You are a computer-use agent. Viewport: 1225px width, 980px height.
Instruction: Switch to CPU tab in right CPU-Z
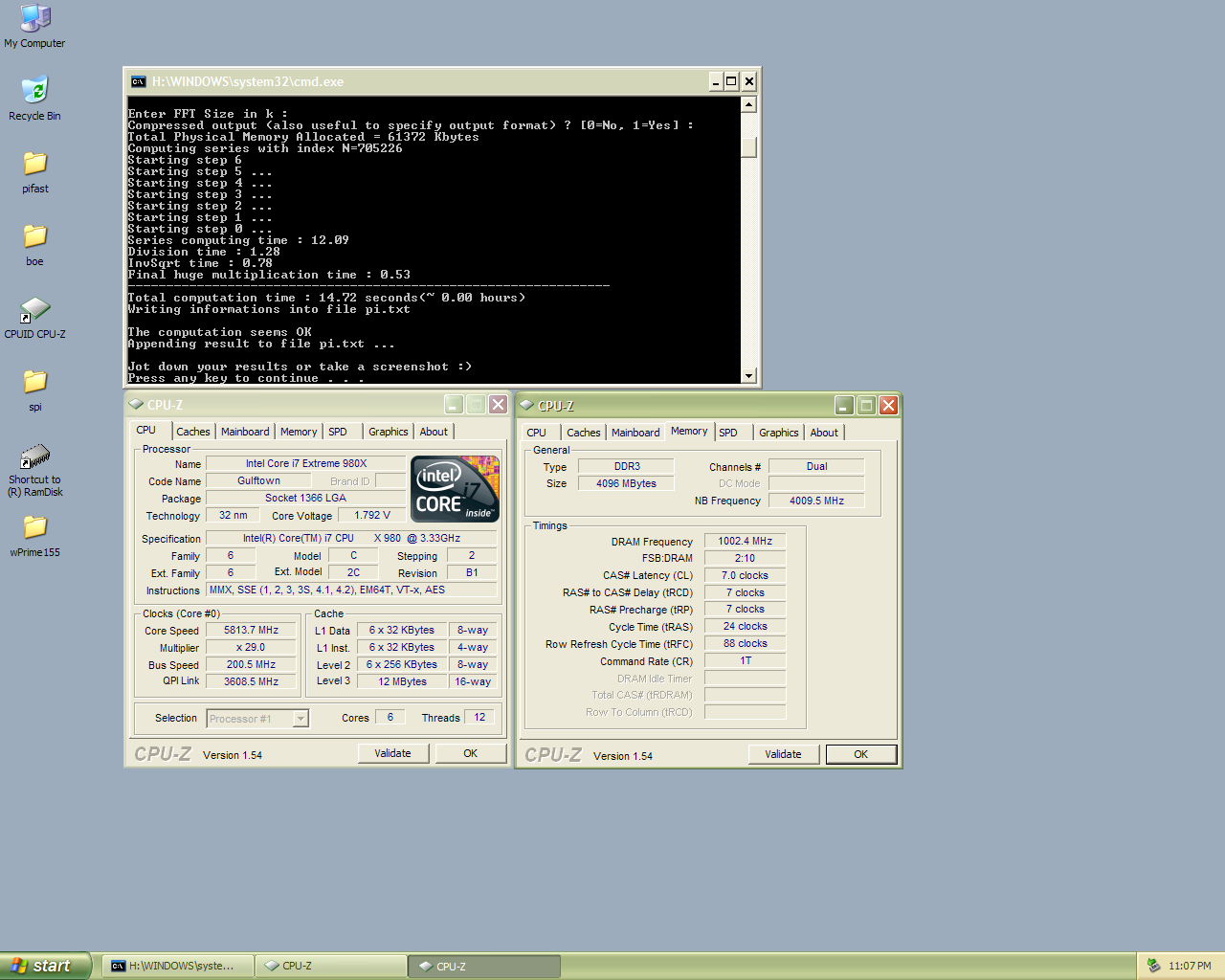click(537, 433)
